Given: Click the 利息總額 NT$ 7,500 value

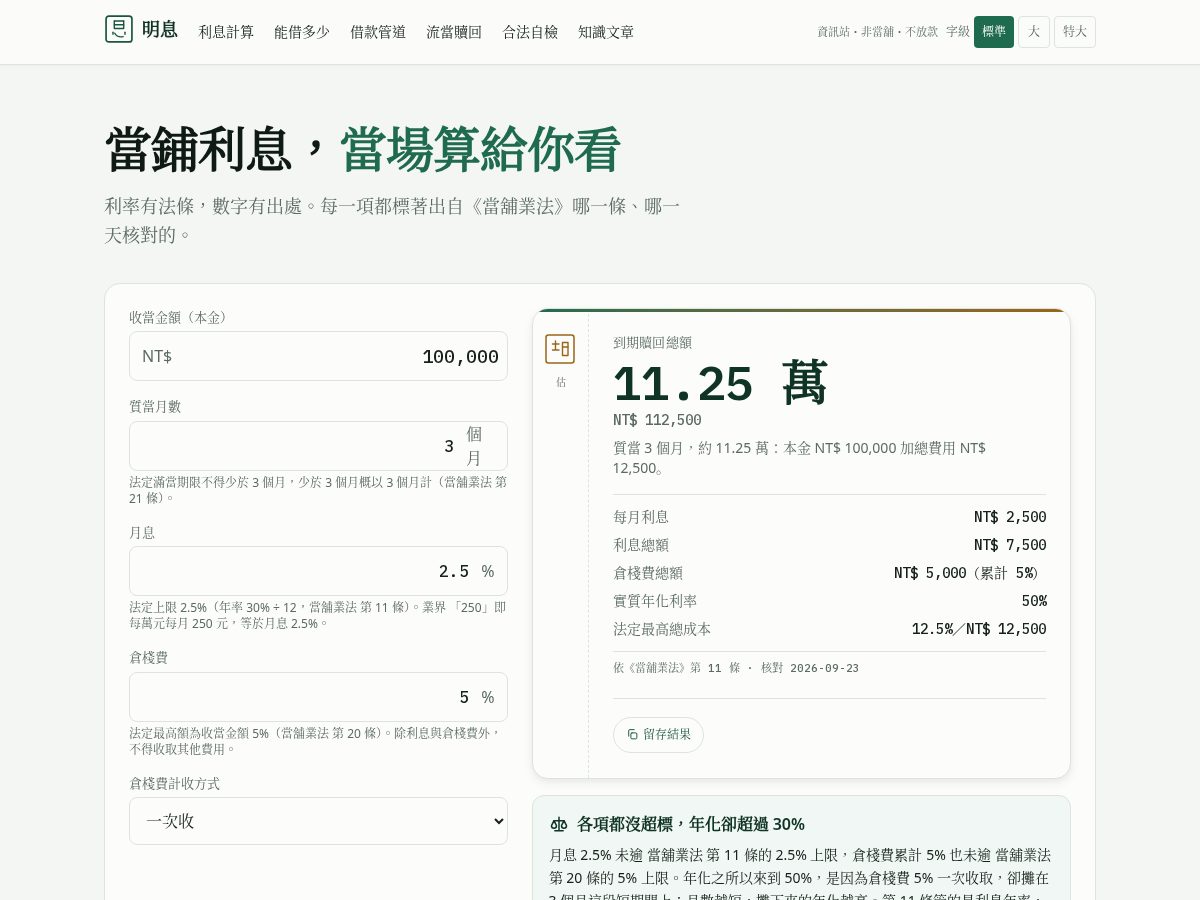Looking at the screenshot, I should pos(1010,545).
